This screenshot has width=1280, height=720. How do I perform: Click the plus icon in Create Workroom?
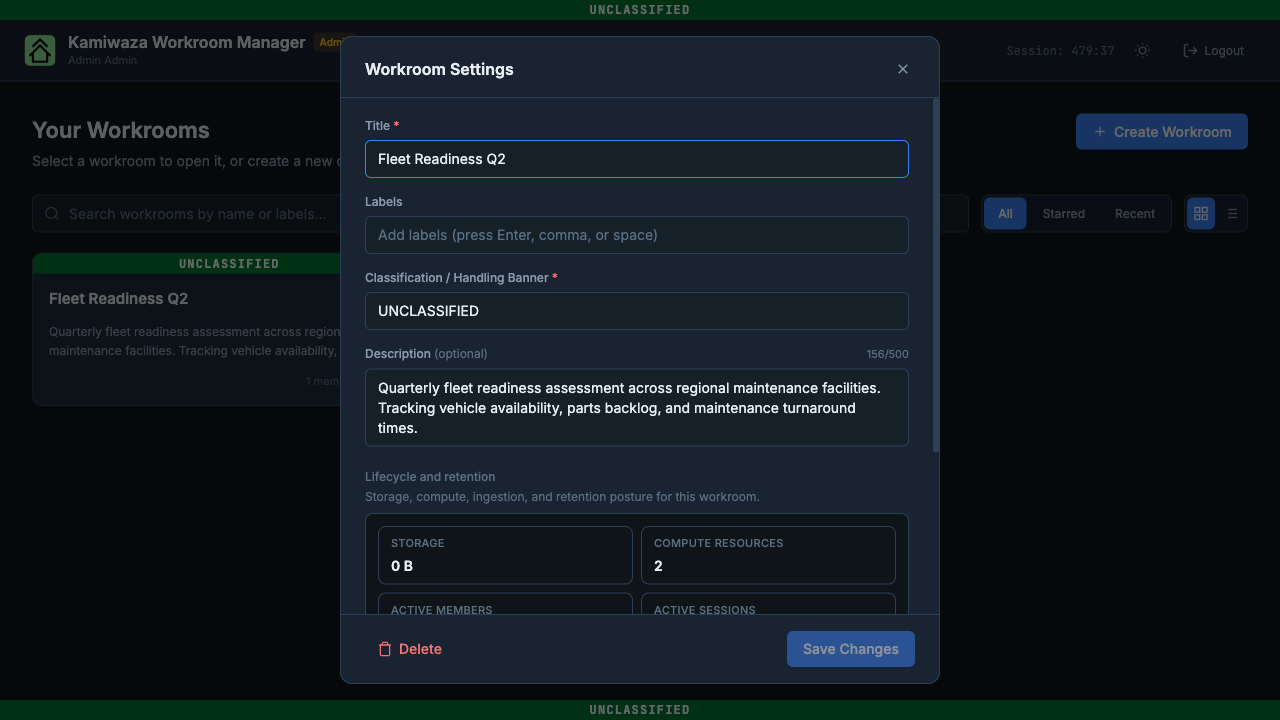coord(1100,132)
